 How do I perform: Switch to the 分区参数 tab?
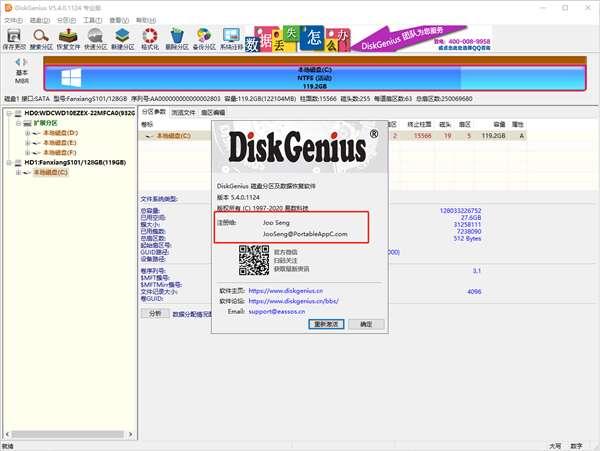[154, 112]
